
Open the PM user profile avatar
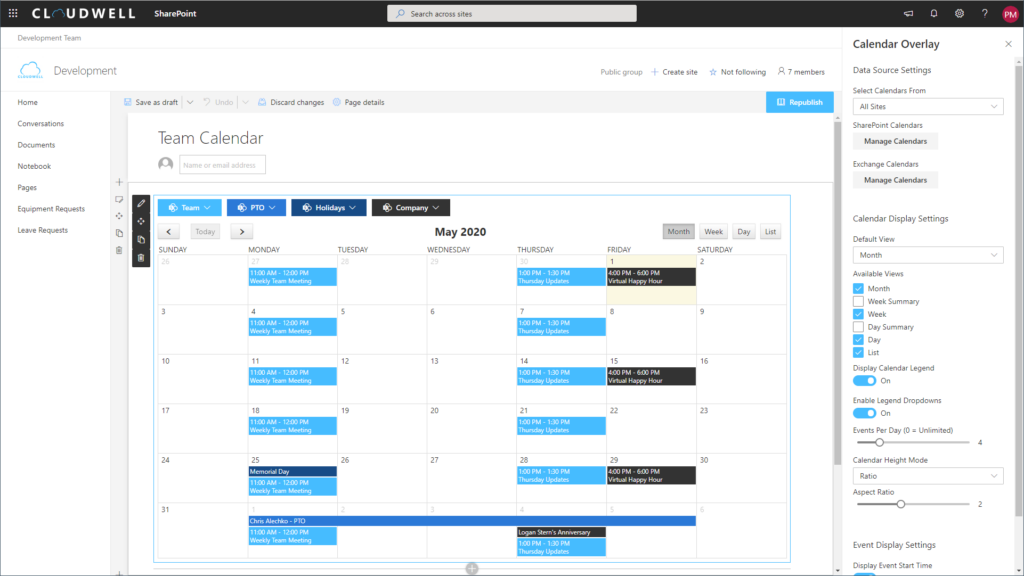(1010, 14)
